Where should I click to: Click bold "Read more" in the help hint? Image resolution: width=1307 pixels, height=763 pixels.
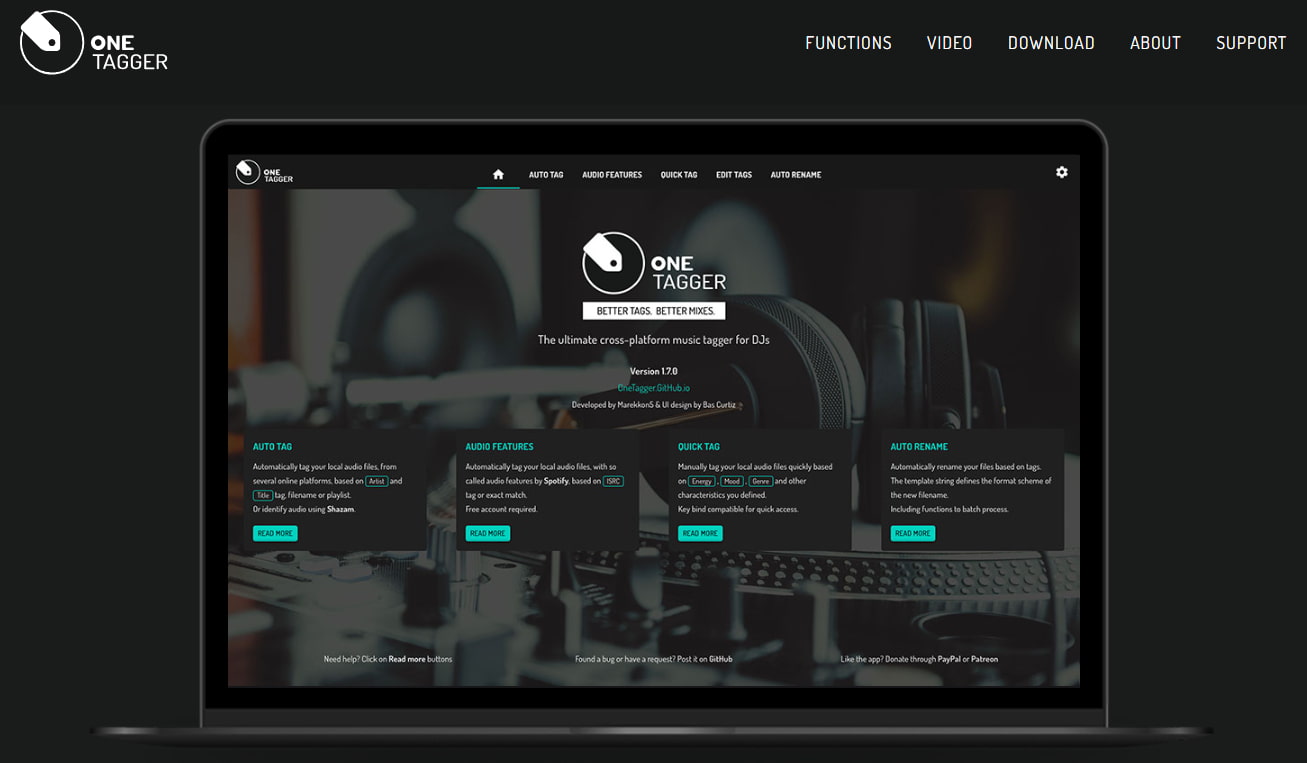pyautogui.click(x=407, y=659)
